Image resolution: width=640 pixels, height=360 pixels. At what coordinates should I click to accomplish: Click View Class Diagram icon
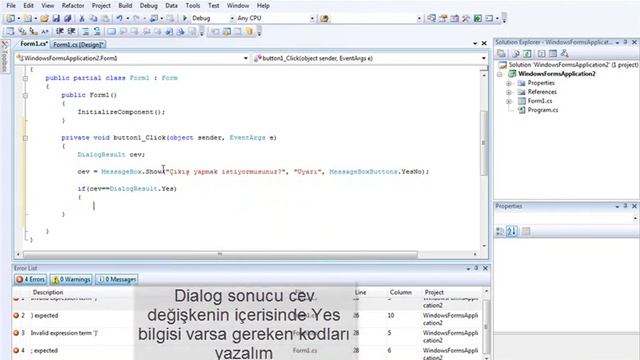564,53
